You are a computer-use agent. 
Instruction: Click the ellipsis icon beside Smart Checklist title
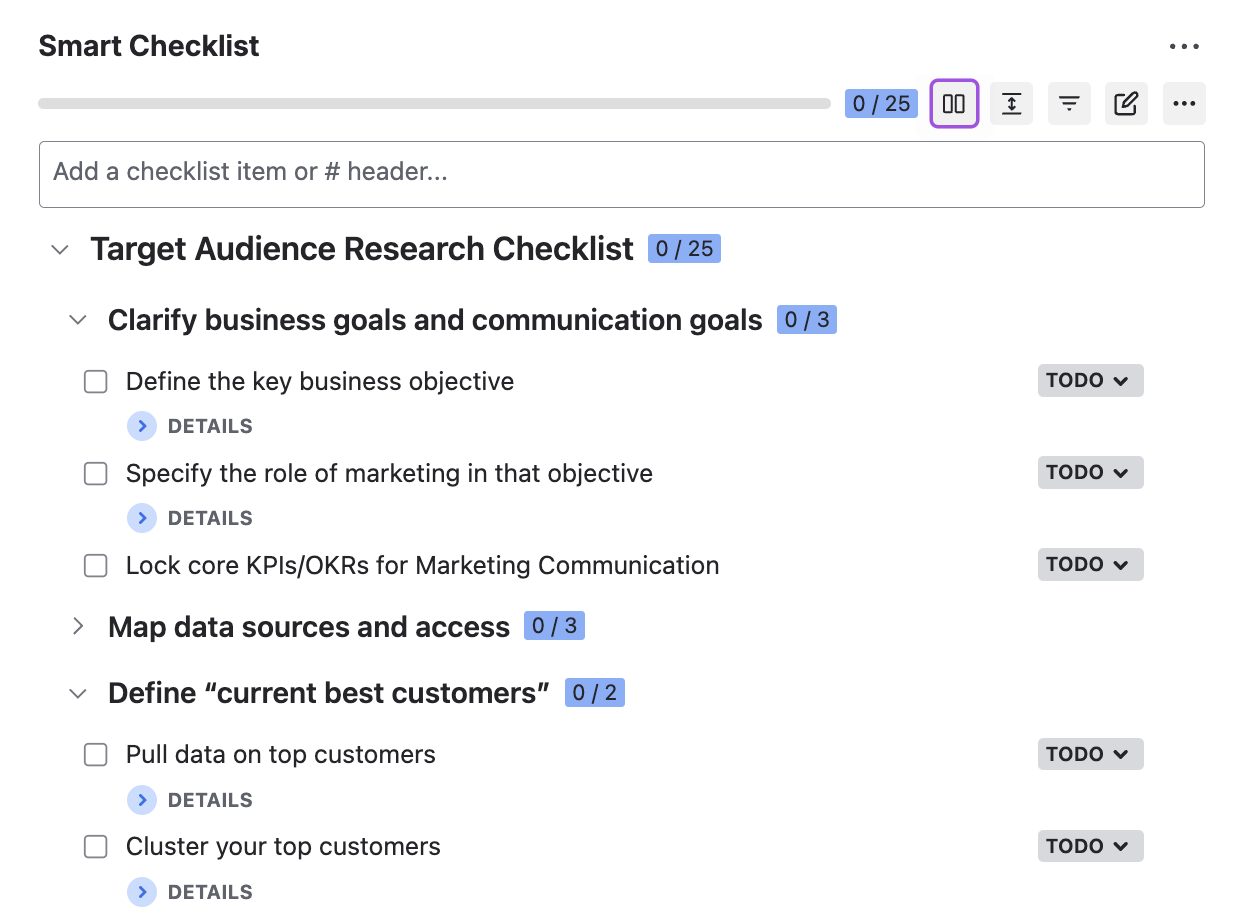tap(1184, 46)
